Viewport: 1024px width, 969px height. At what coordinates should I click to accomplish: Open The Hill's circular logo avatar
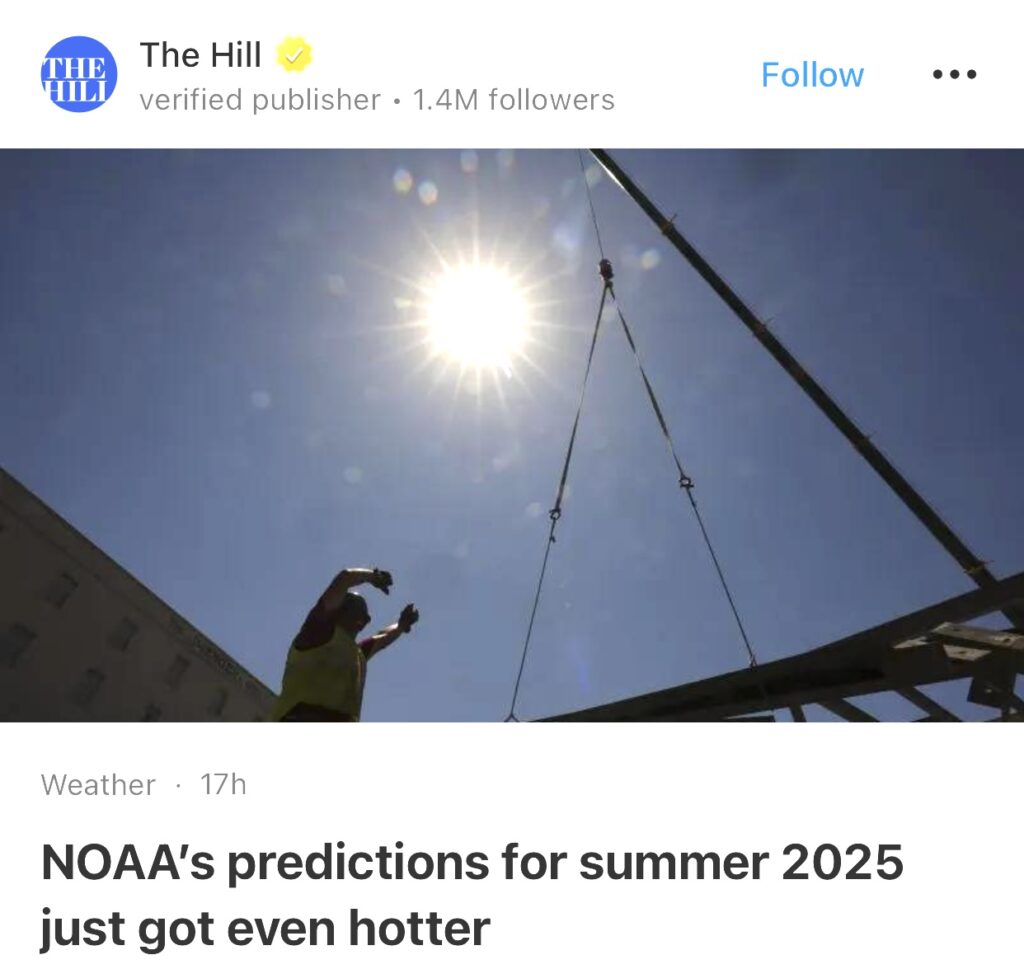pos(78,74)
